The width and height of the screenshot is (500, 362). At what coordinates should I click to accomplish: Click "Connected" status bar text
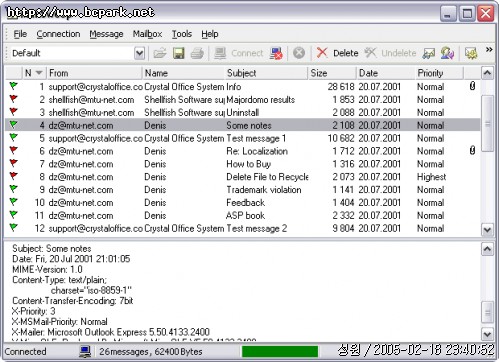(x=25, y=352)
